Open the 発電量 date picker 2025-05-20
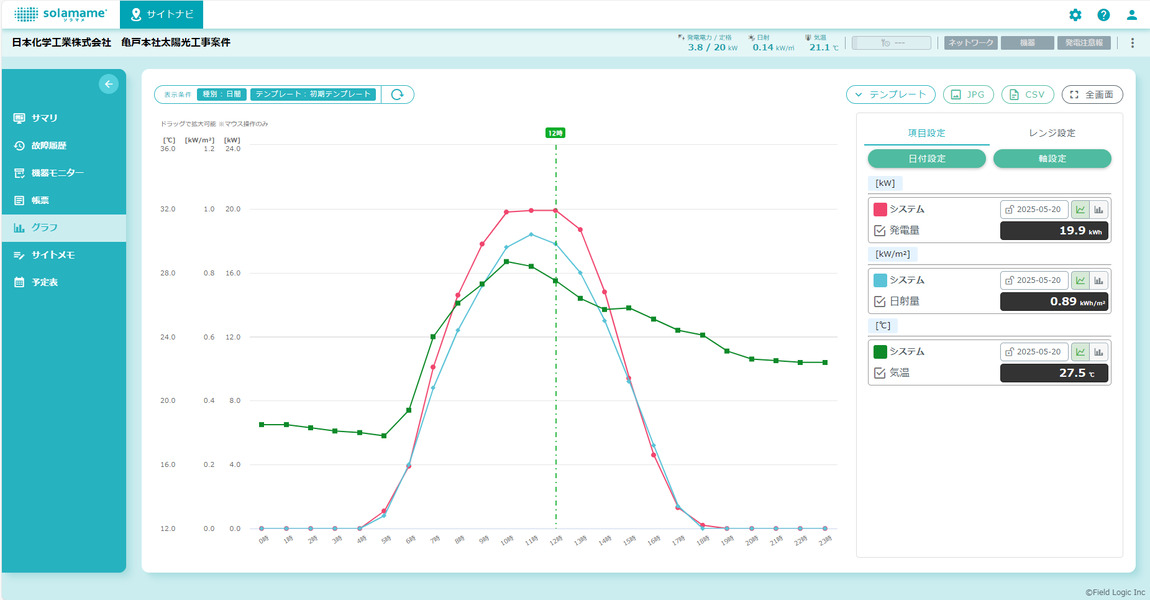1150x600 pixels. click(x=1035, y=210)
